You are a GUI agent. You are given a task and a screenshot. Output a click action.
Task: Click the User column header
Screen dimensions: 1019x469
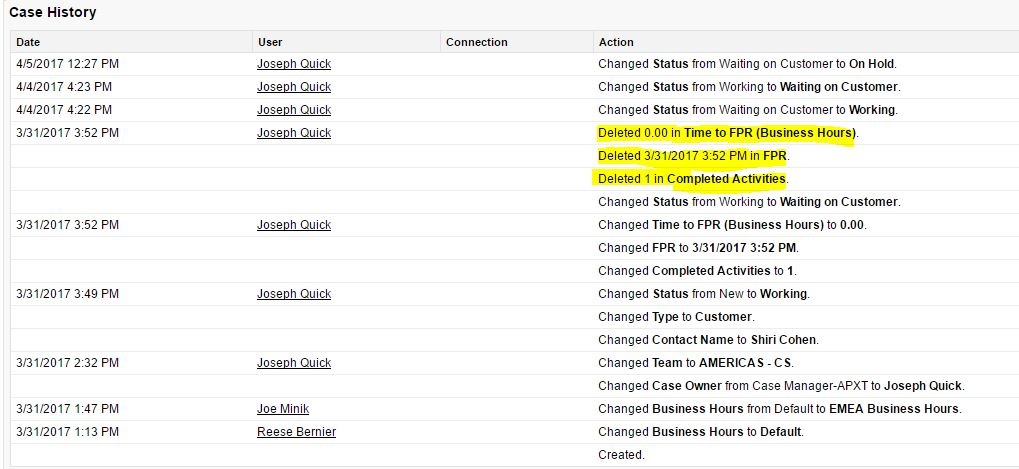270,42
